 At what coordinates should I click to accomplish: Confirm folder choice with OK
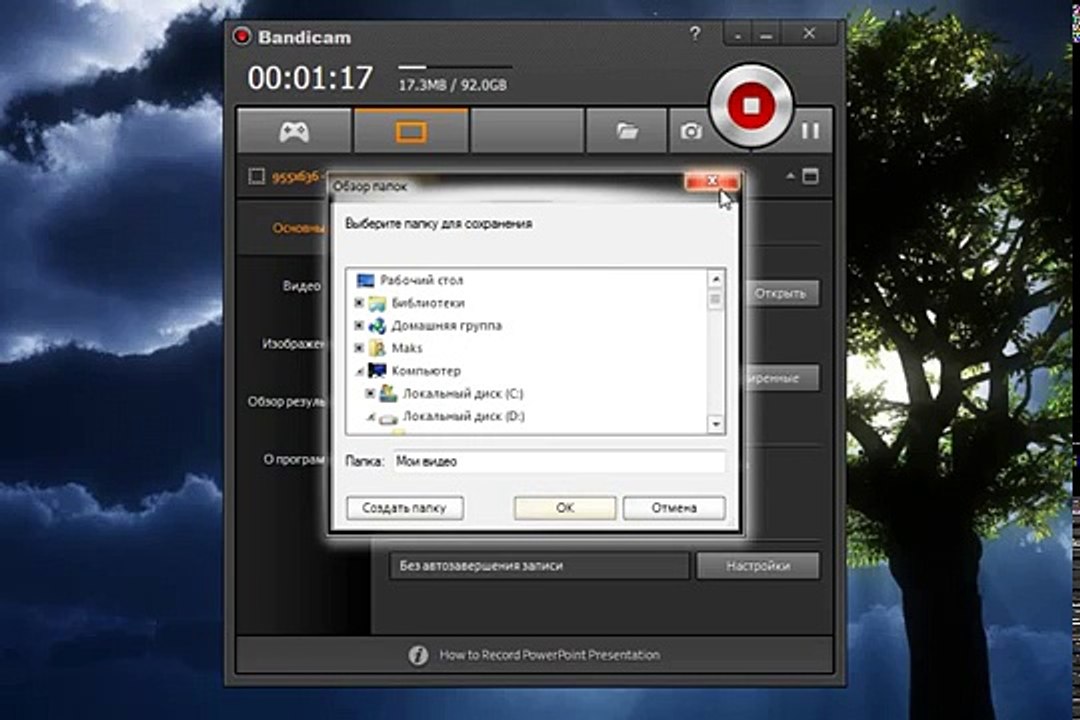(x=565, y=508)
